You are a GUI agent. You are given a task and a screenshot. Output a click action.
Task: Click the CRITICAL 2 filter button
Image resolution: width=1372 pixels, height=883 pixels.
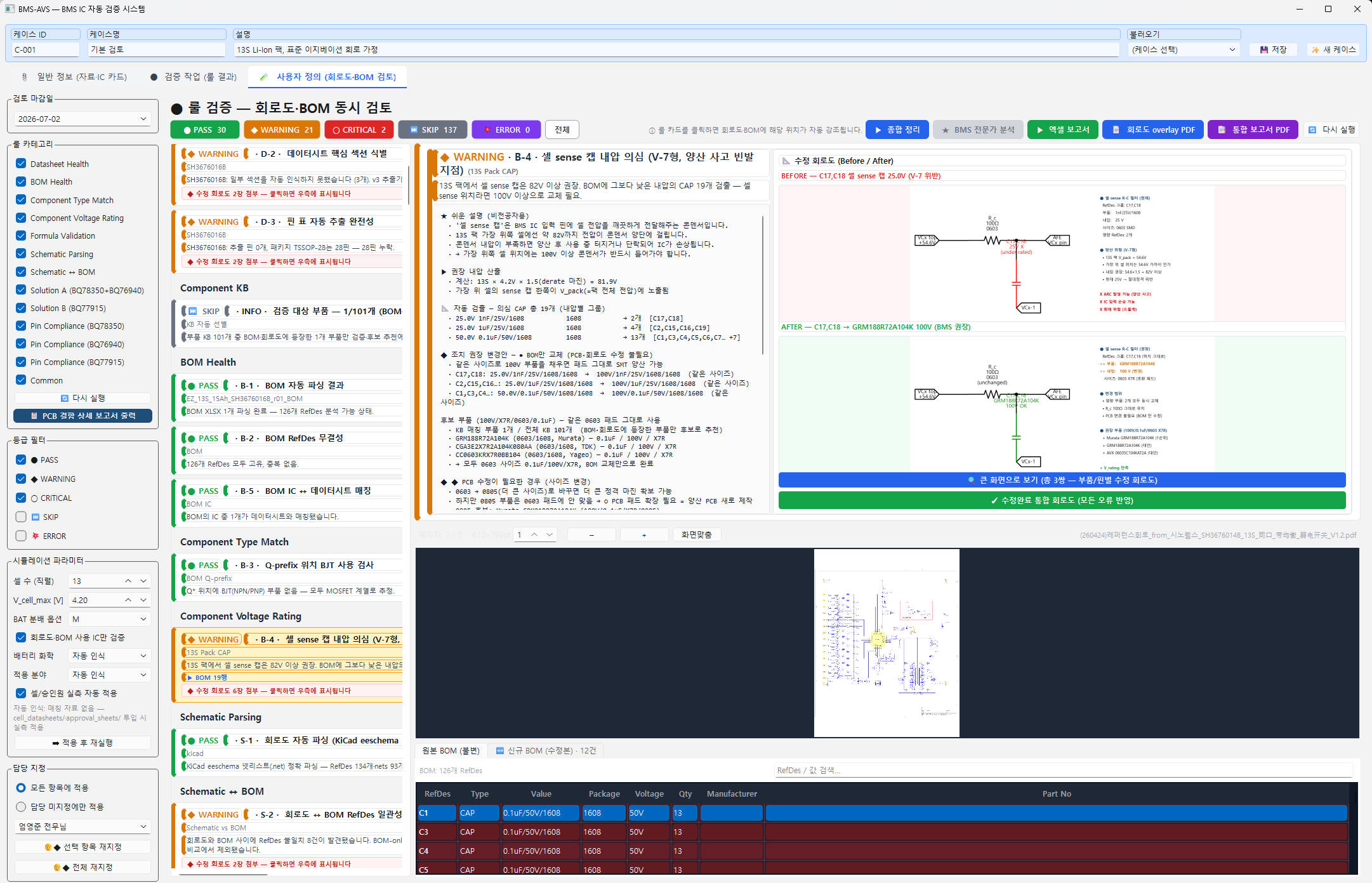pos(359,129)
